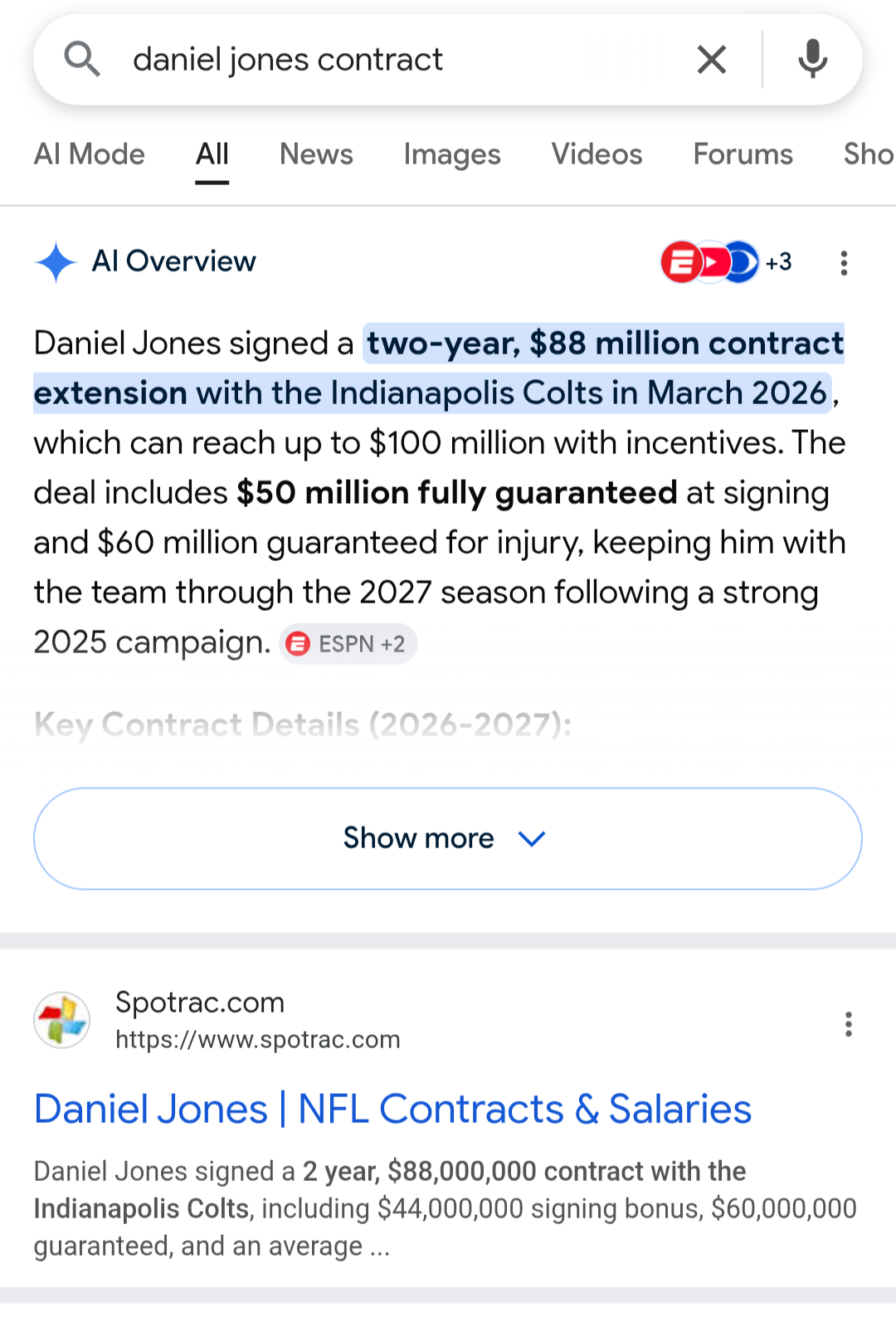Switch to the AI Mode tab
The width and height of the screenshot is (896, 1332).
90,154
